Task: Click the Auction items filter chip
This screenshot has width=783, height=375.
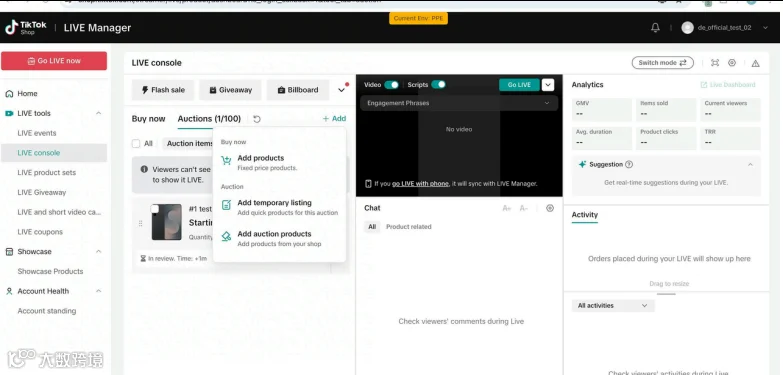Action: (x=189, y=143)
